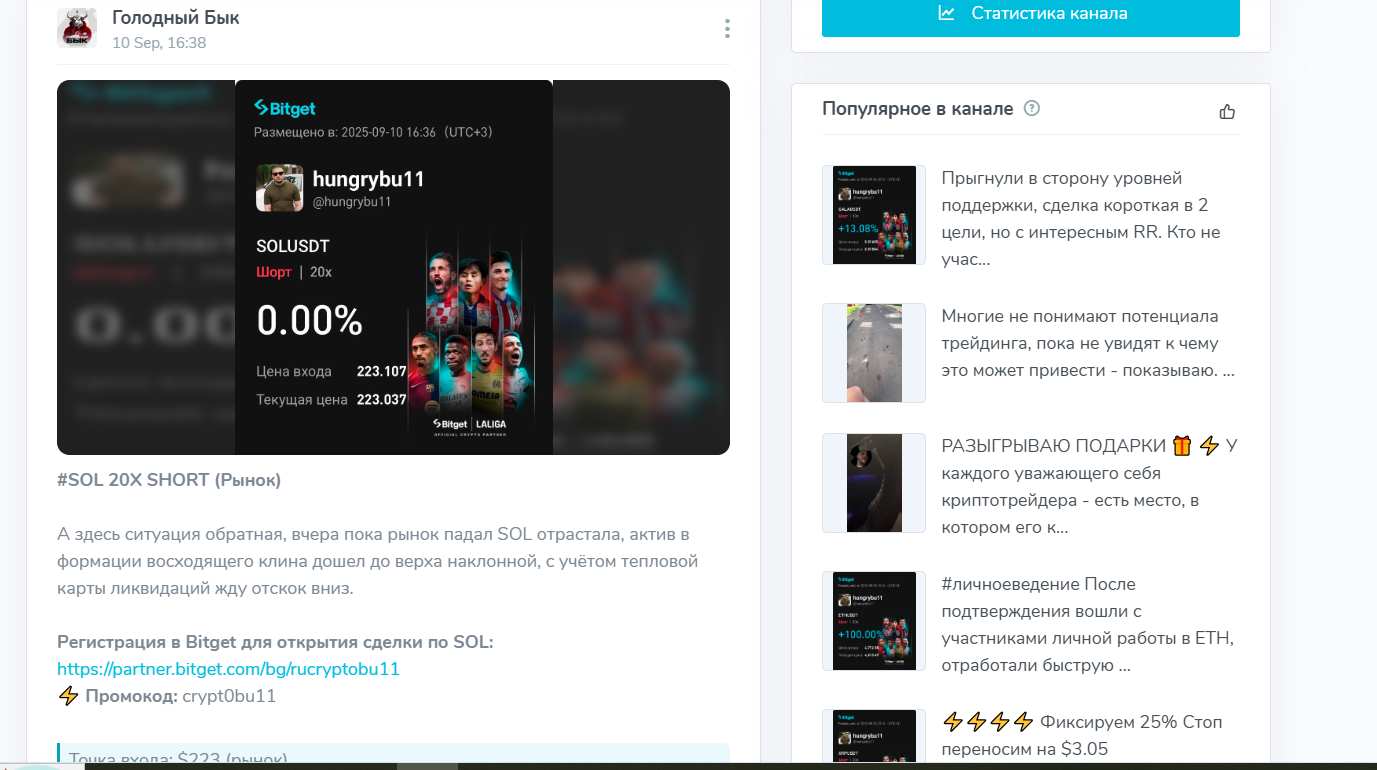This screenshot has width=1377, height=770.
Task: Open the Bitget SOLUSDT trade screenshot image
Action: point(393,267)
